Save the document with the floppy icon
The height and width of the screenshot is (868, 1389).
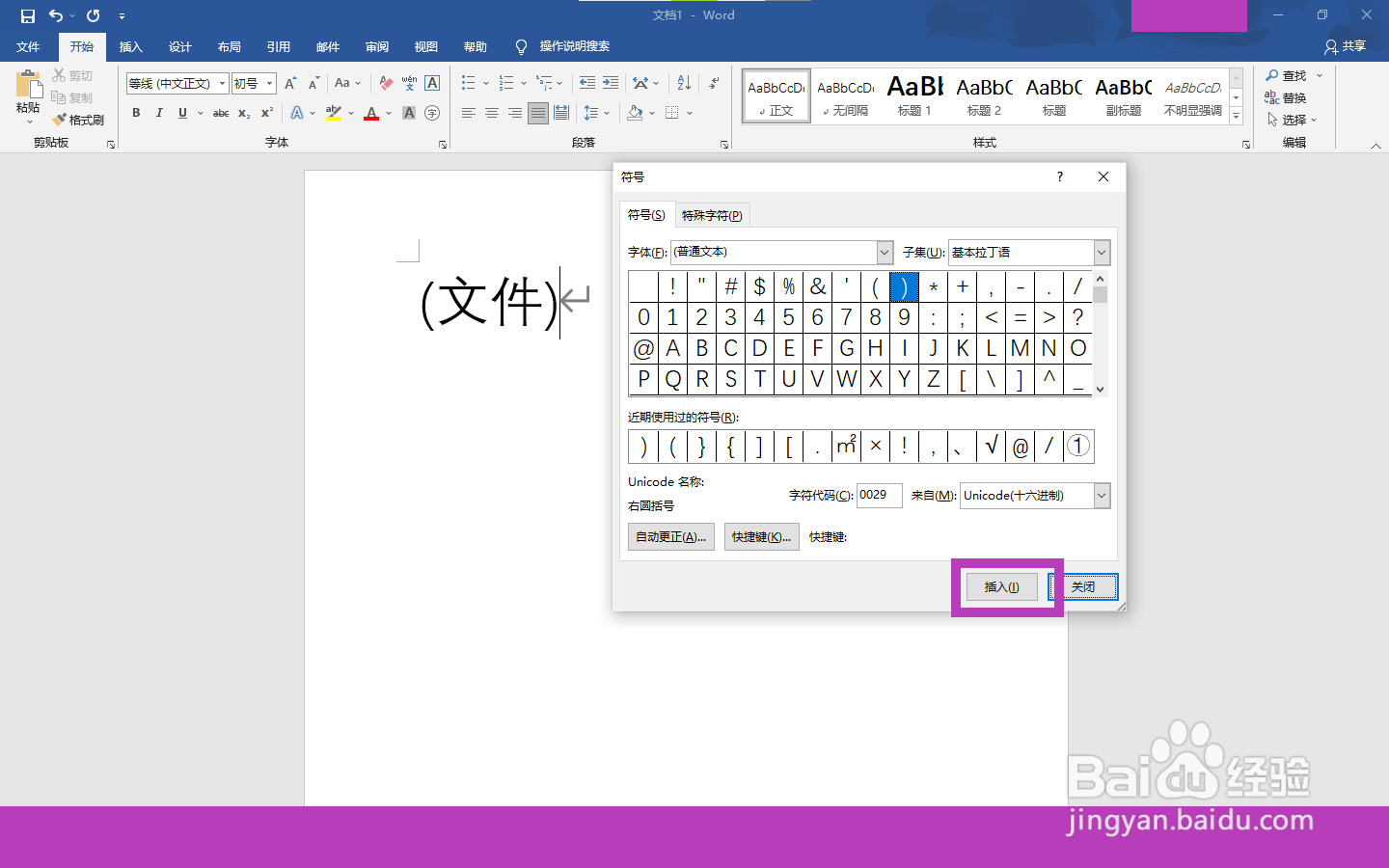click(x=27, y=15)
